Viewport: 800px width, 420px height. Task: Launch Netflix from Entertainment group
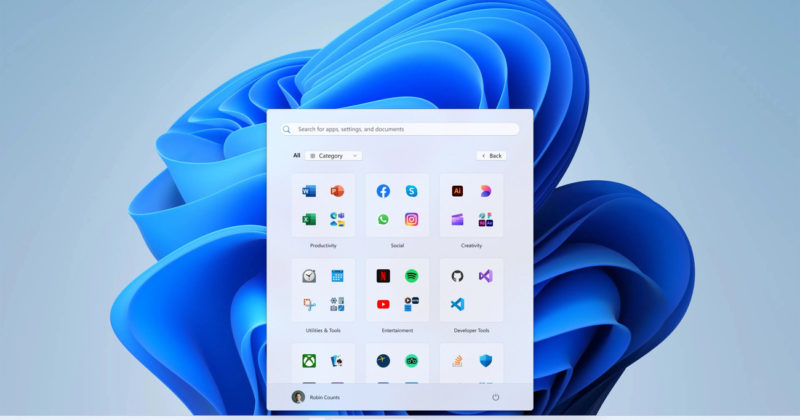pos(383,276)
